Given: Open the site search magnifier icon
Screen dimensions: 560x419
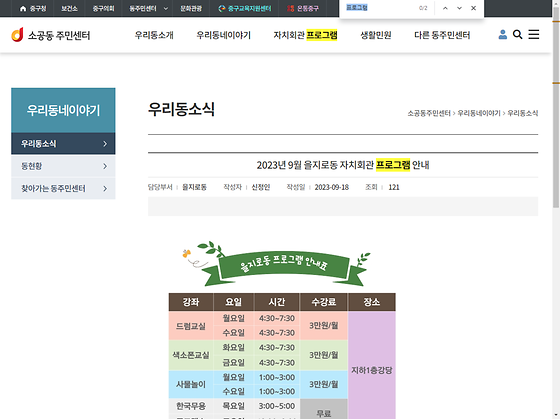Looking at the screenshot, I should point(518,34).
